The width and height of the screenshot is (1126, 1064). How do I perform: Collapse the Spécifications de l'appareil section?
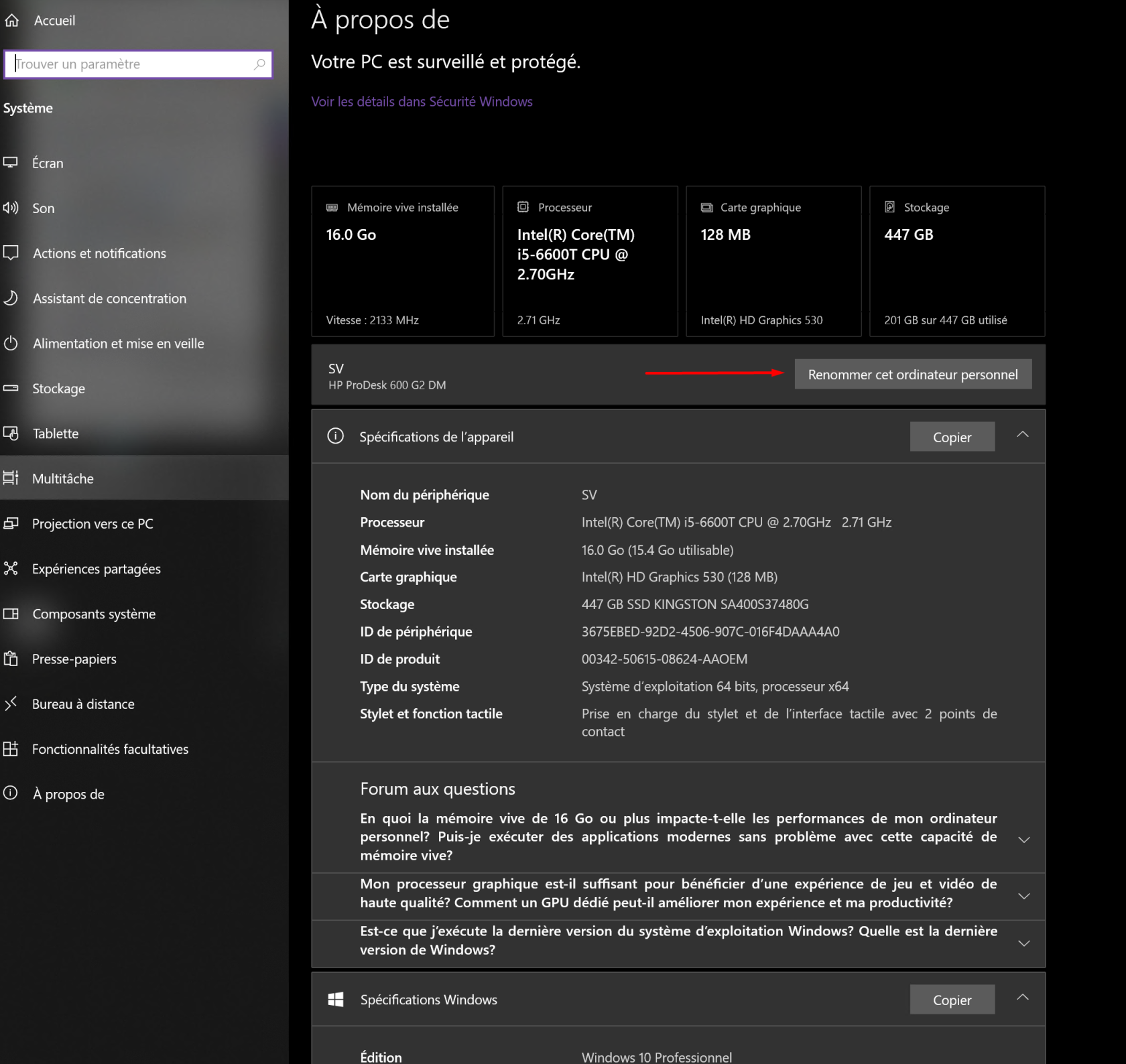click(1023, 435)
